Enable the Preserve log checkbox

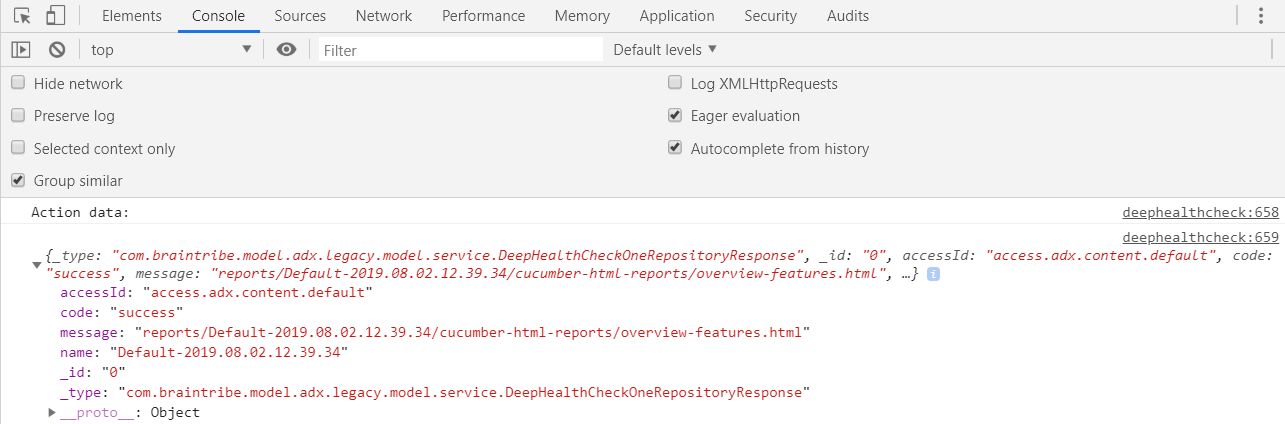point(18,116)
